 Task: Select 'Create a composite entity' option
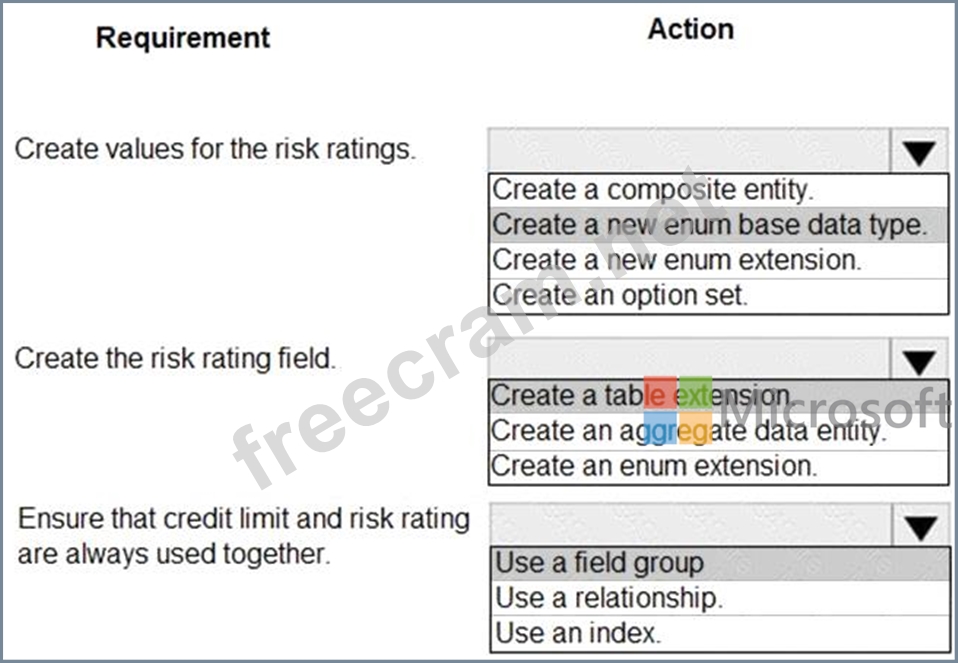pos(718,190)
